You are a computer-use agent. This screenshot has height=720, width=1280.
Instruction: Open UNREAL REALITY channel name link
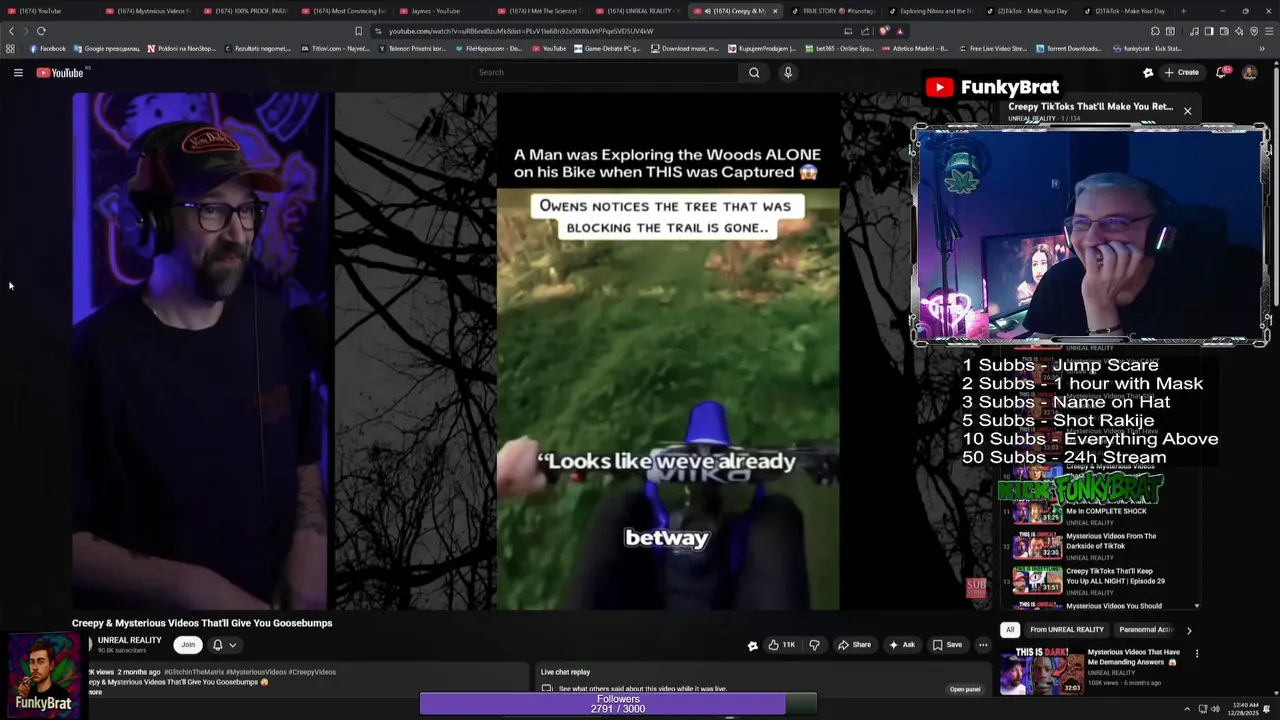coord(129,640)
